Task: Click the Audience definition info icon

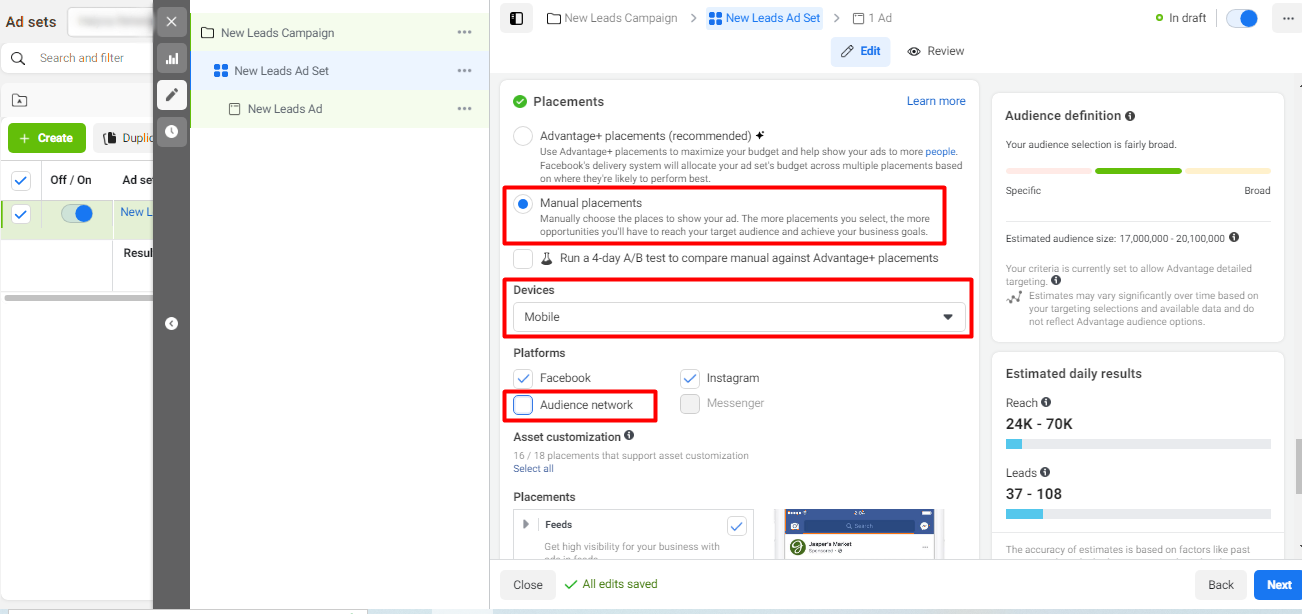Action: point(1130,116)
